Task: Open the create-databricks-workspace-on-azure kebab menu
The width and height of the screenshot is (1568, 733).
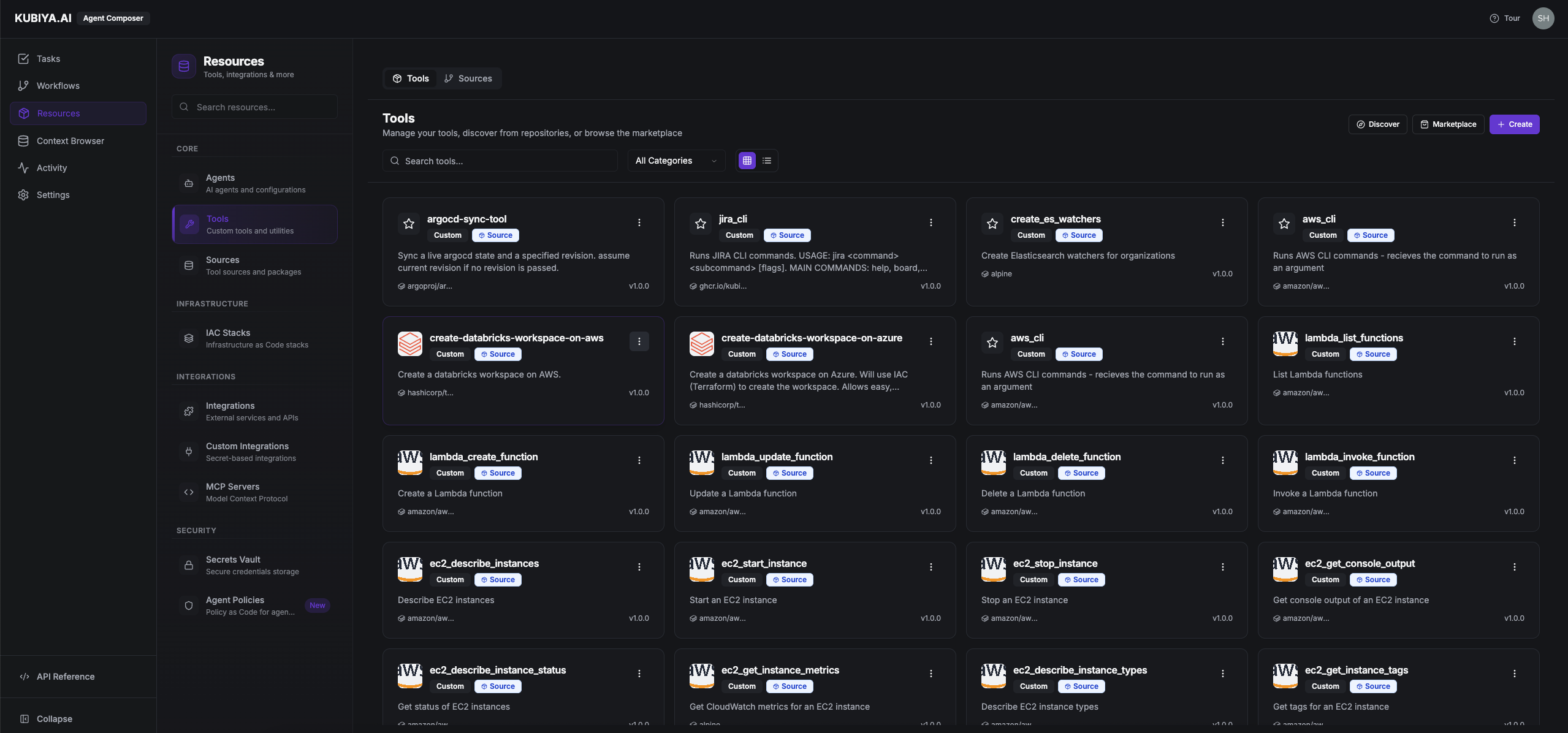Action: [x=931, y=341]
